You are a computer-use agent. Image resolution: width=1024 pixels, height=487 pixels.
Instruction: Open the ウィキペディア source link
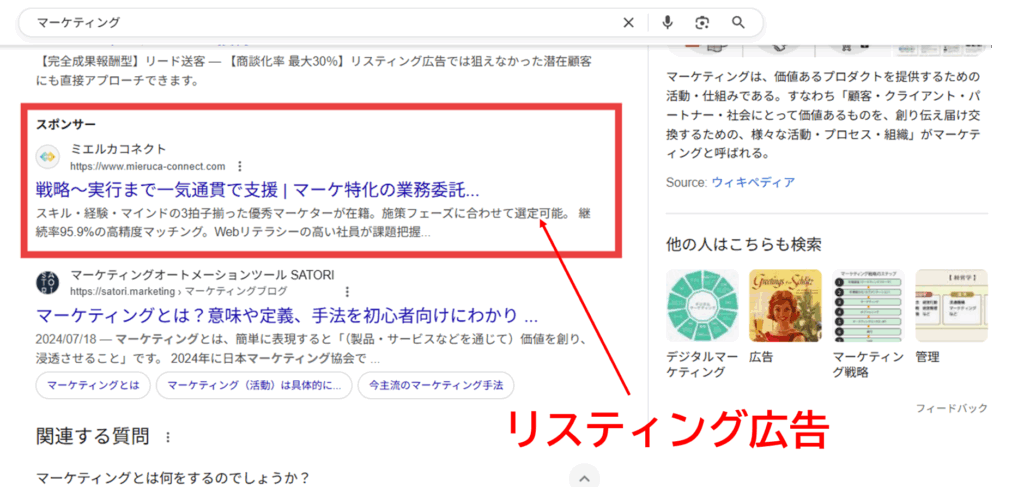pos(753,182)
